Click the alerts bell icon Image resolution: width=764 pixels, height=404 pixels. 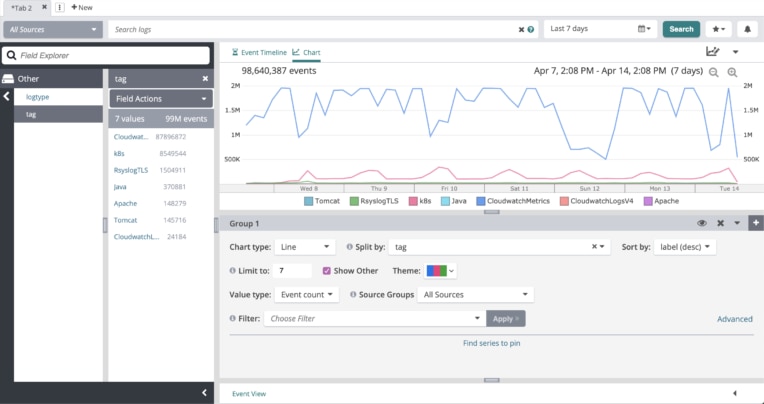coord(747,29)
